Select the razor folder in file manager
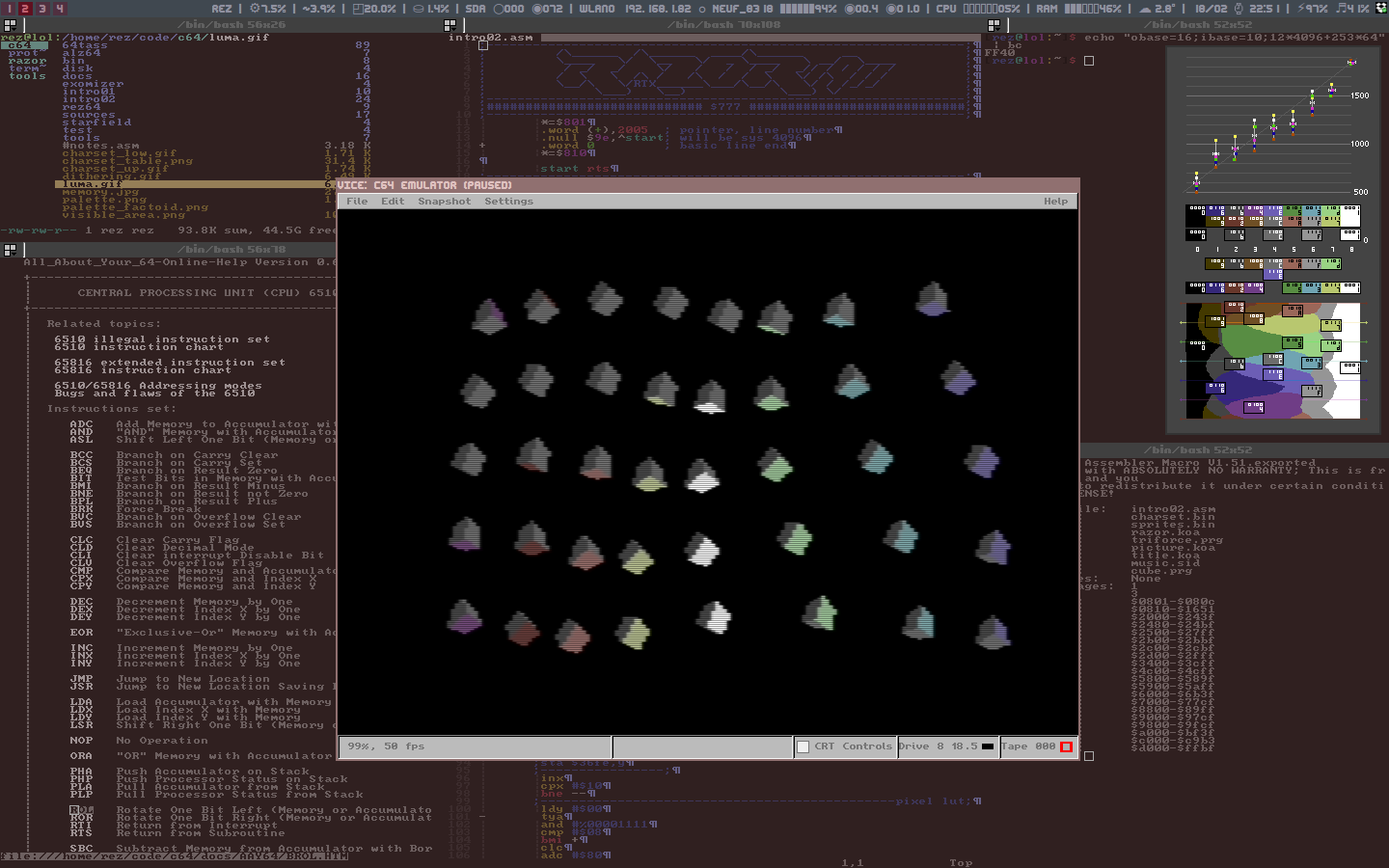1389x868 pixels. pyautogui.click(x=28, y=61)
